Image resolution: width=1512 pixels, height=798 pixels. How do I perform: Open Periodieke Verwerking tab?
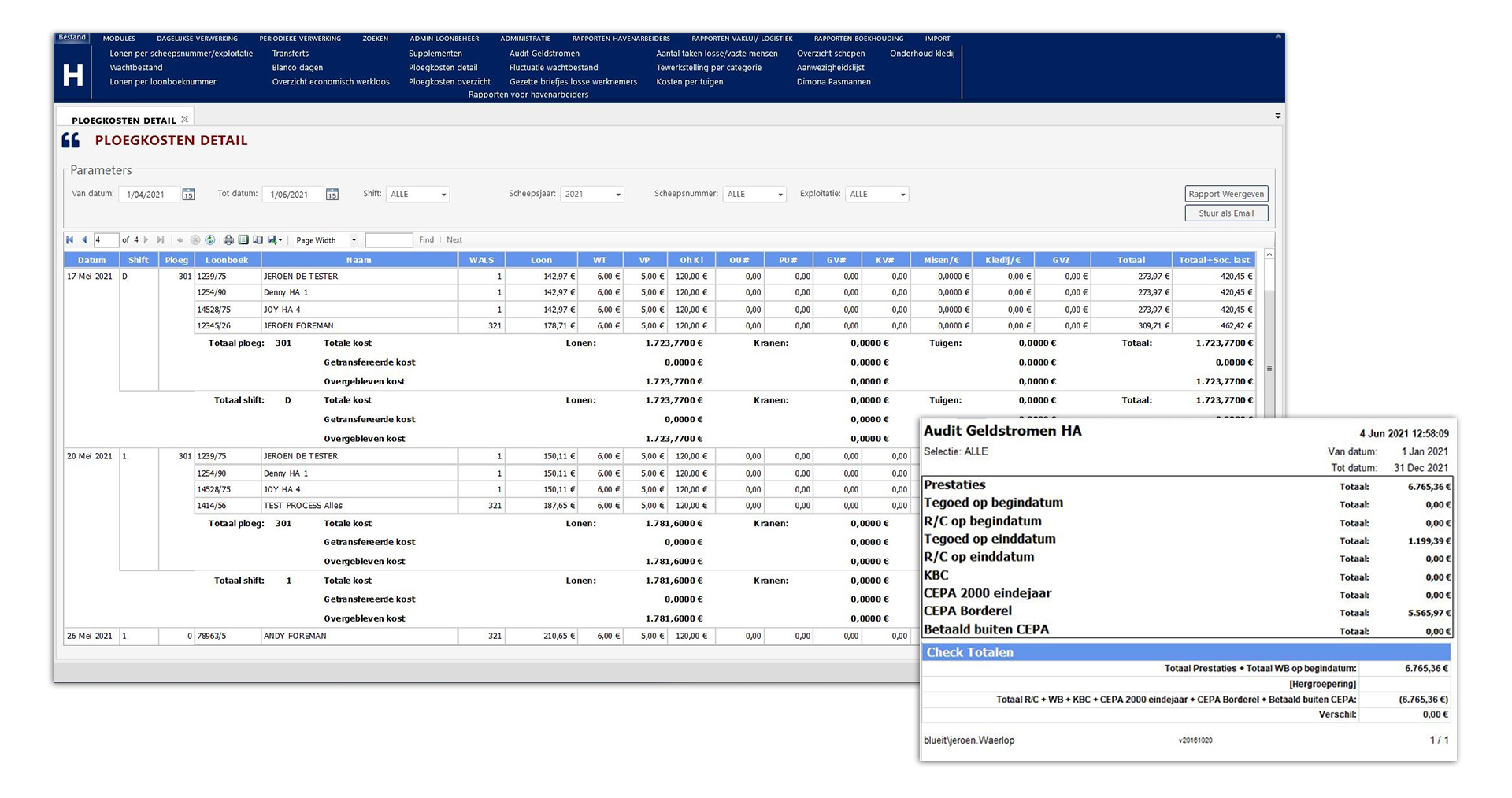[x=300, y=39]
